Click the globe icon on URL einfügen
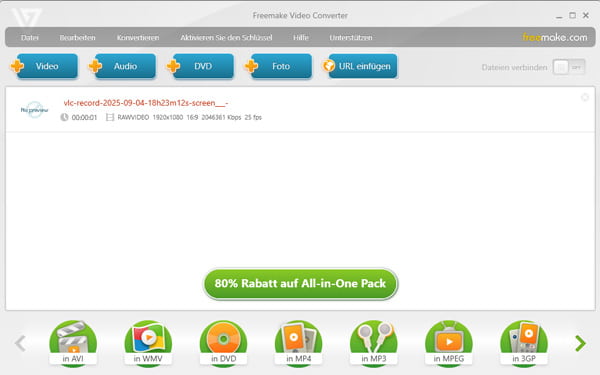Screen dimensions: 600x375 (x=329, y=66)
